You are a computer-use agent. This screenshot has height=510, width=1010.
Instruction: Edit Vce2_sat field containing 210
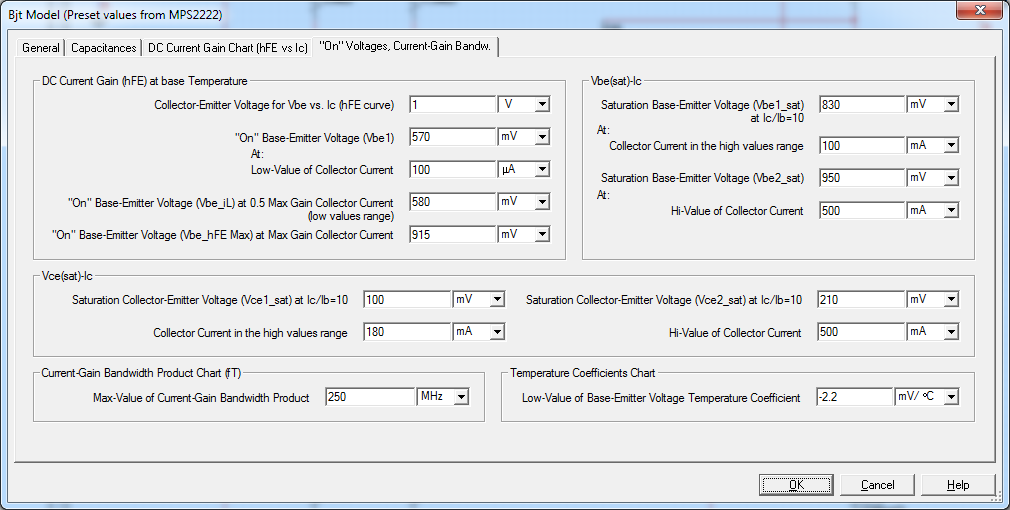tap(862, 299)
